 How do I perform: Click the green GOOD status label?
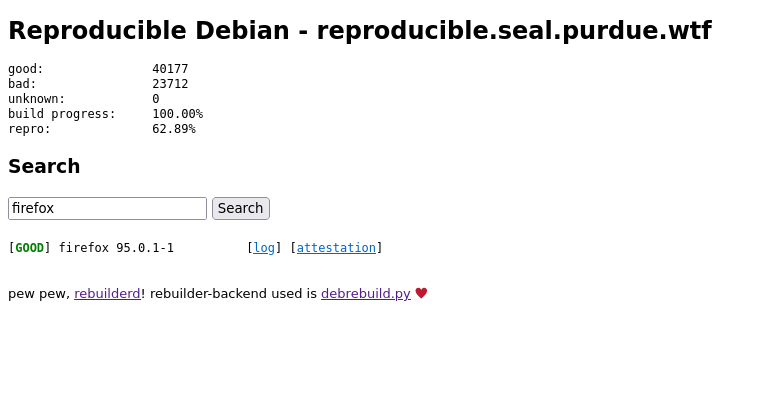(29, 248)
